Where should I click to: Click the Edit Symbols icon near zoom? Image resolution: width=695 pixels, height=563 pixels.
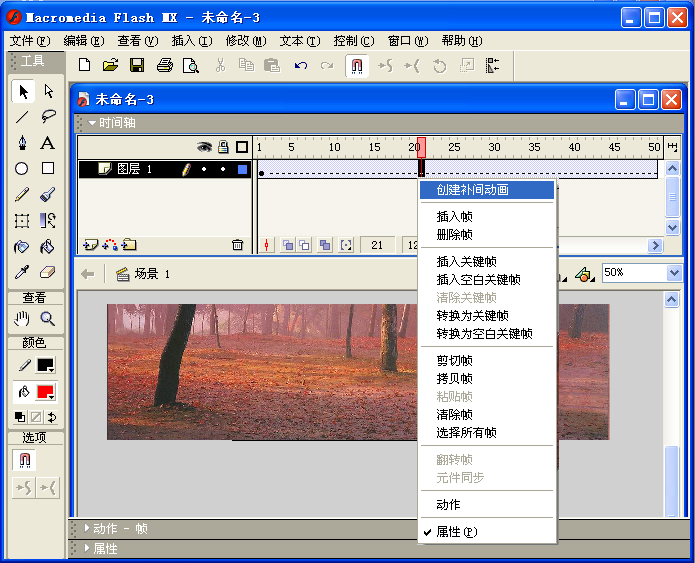(x=585, y=275)
